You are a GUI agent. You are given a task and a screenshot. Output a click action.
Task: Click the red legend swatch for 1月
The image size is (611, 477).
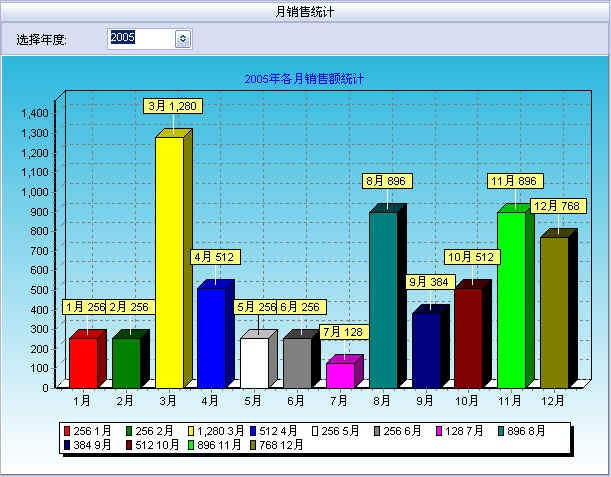pyautogui.click(x=68, y=431)
